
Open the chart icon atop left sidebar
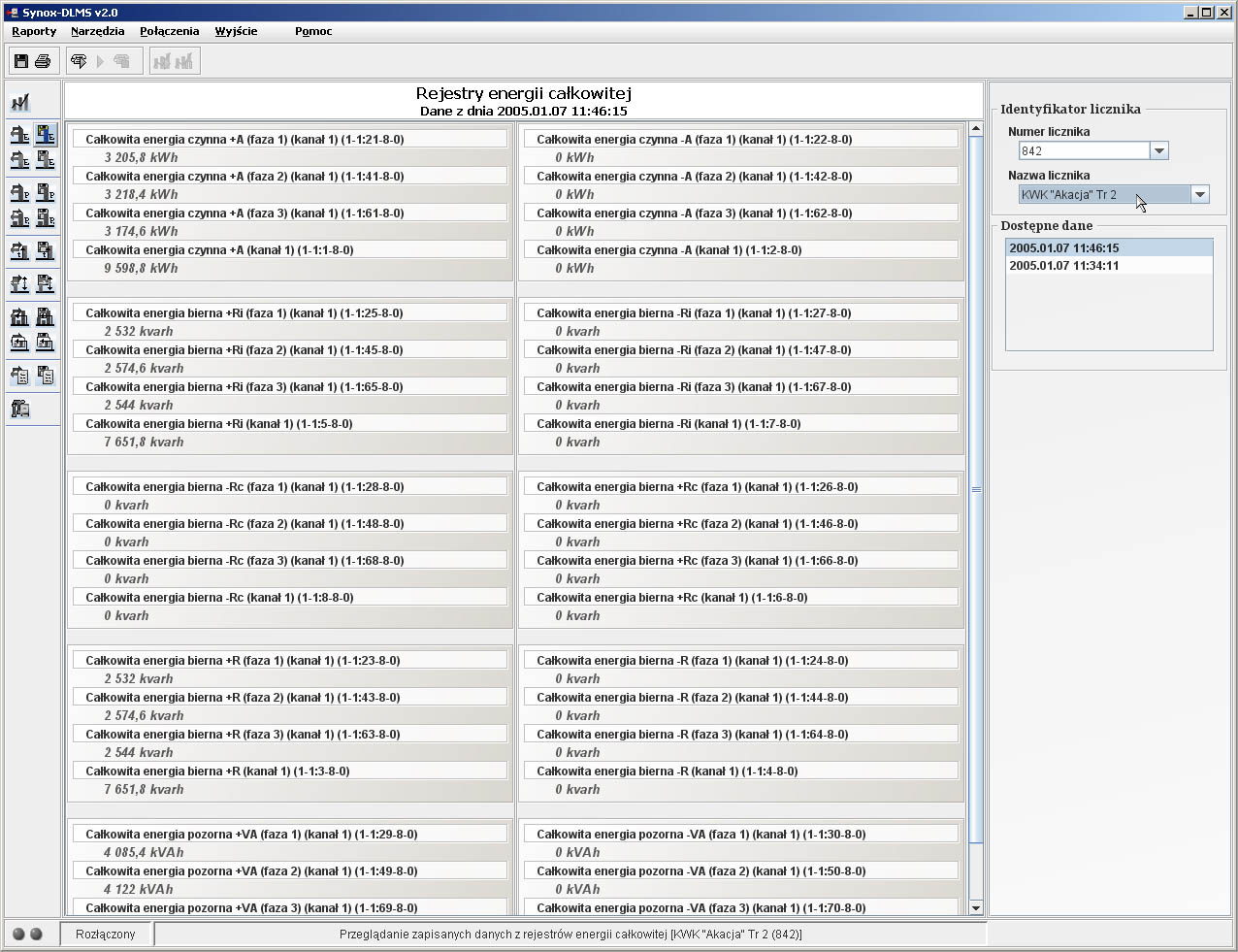tap(20, 103)
